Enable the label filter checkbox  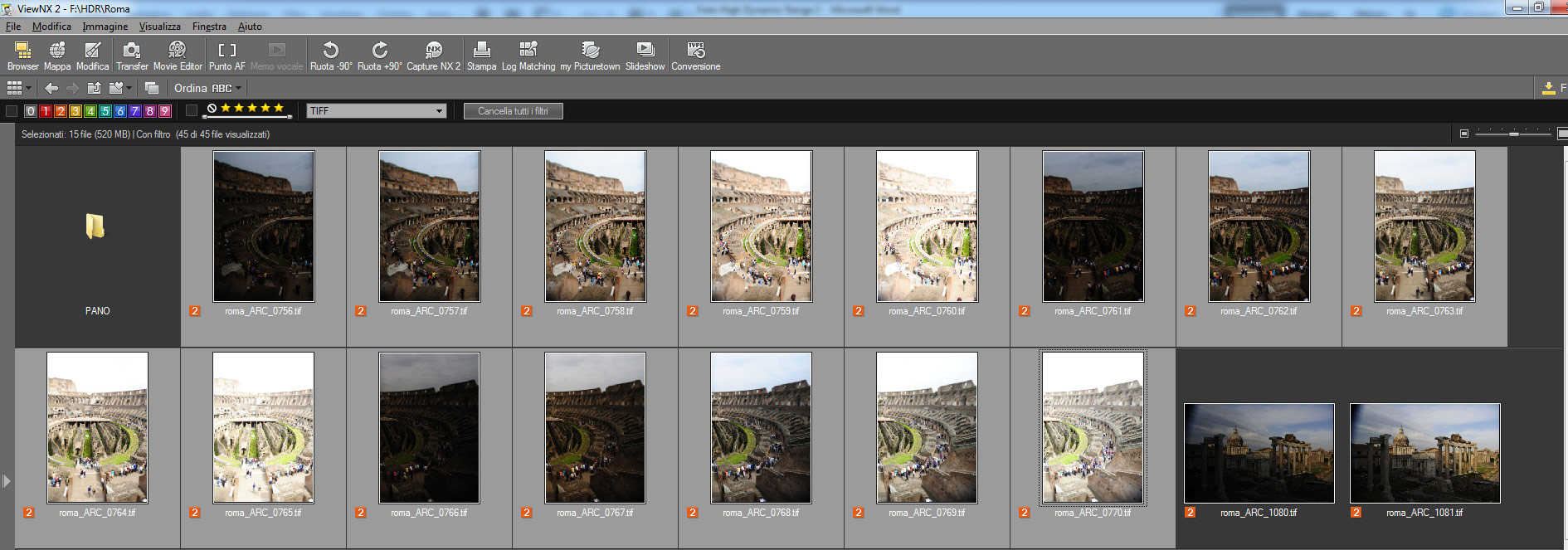[x=12, y=111]
